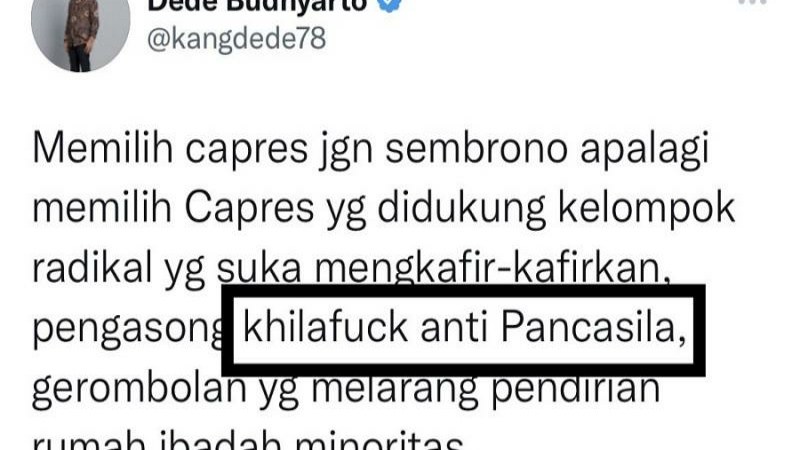Image resolution: width=800 pixels, height=450 pixels.
Task: Click the word "didukung" in the tweet
Action: 462,209
